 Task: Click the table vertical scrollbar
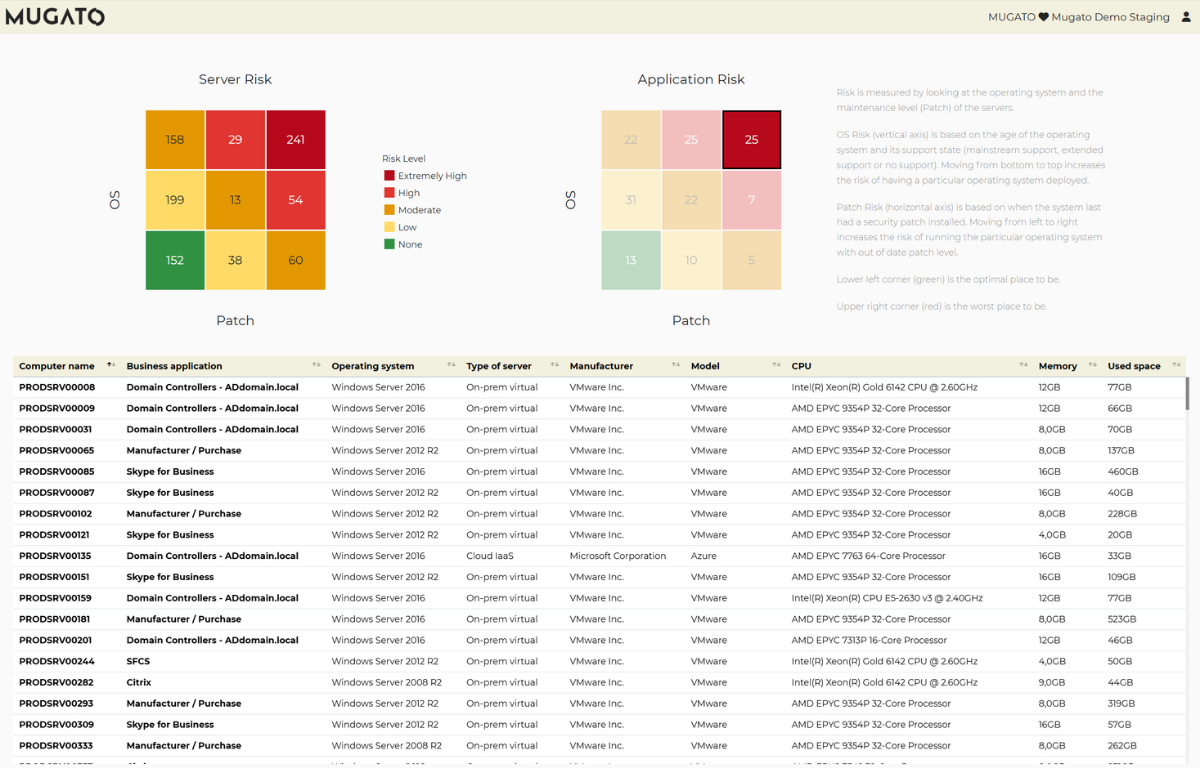pos(1187,394)
